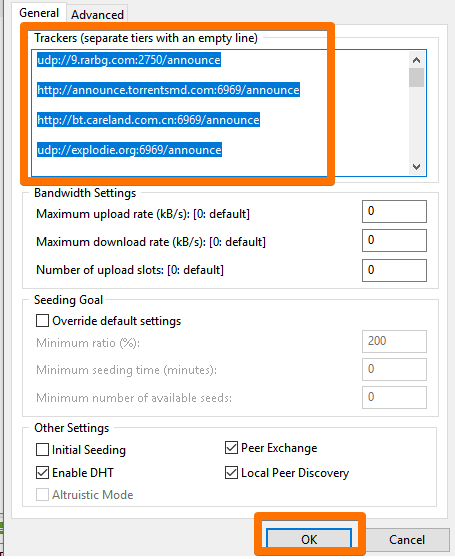The image size is (455, 559).
Task: Click the Minimum ratio field showing 200
Action: (394, 341)
